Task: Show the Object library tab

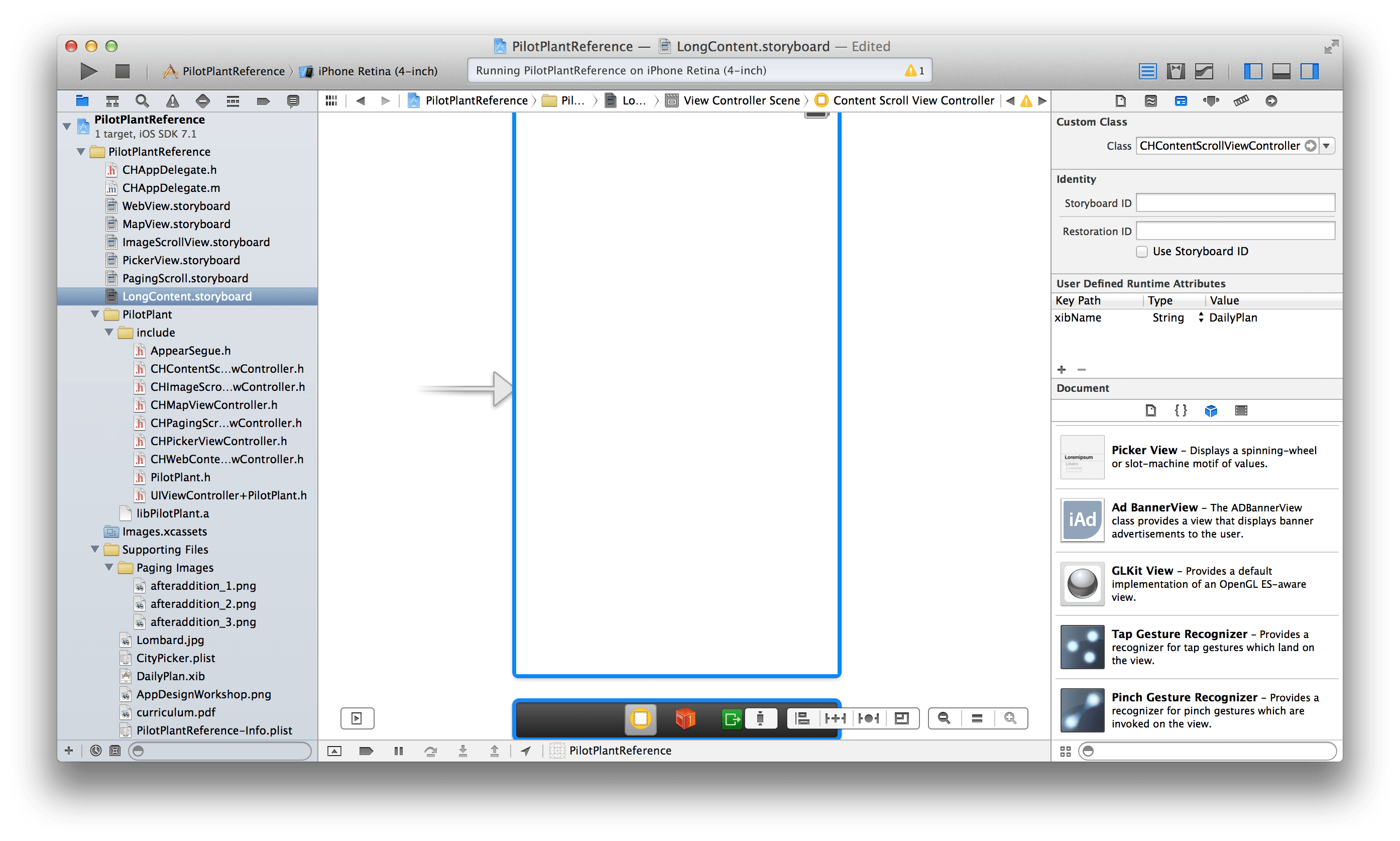Action: (1211, 410)
